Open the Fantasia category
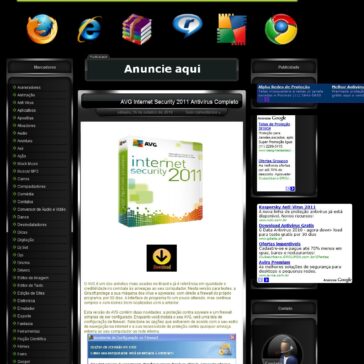This screenshot has width=364, height=364. [x=25, y=324]
